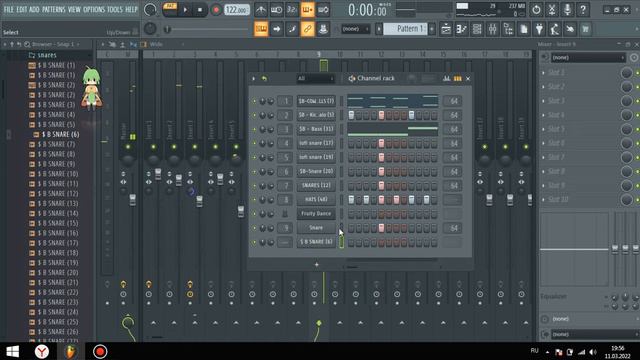Open the graph editor icon in Channel rack

[x=447, y=78]
